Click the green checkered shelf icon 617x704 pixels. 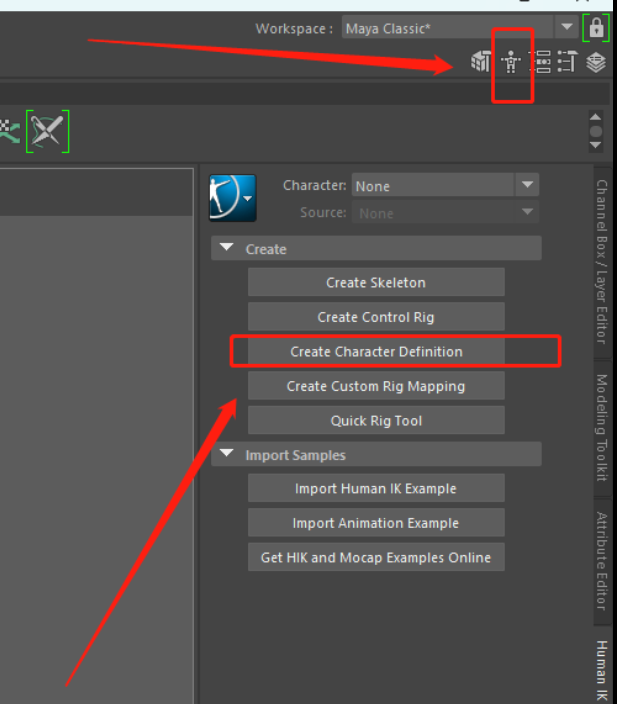coord(9,131)
